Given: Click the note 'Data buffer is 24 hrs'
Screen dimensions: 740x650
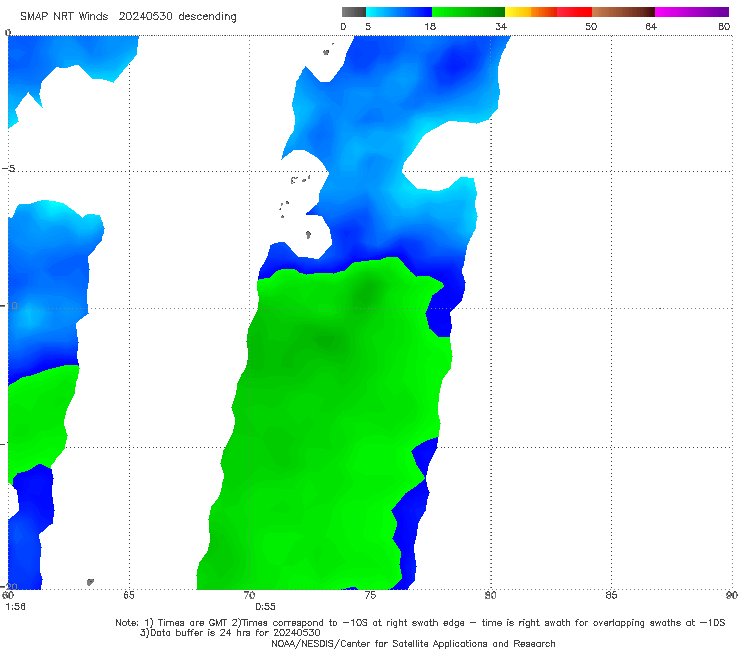Looking at the screenshot, I should (201, 633).
